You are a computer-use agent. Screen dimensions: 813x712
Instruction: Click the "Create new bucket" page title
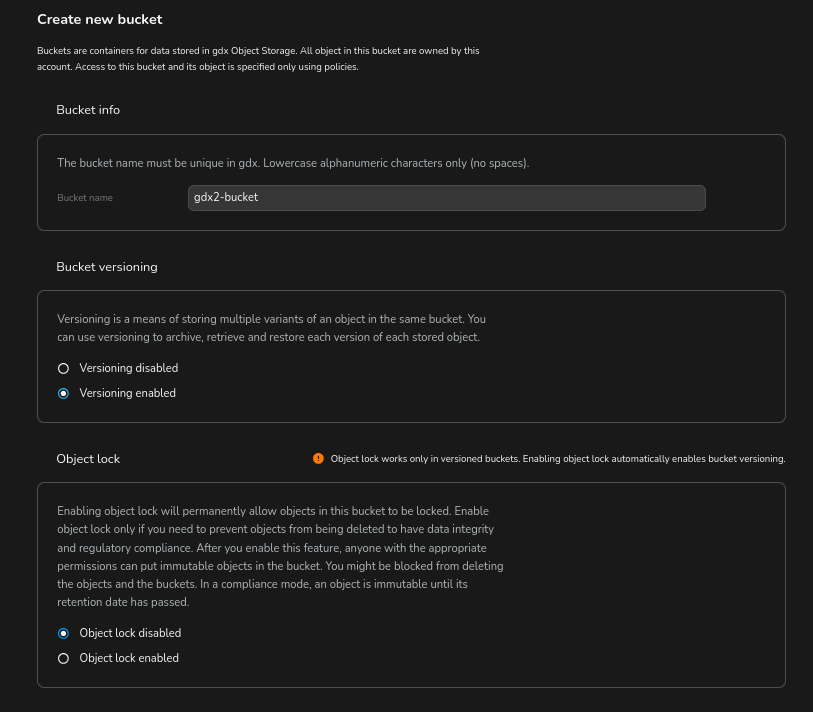(100, 19)
